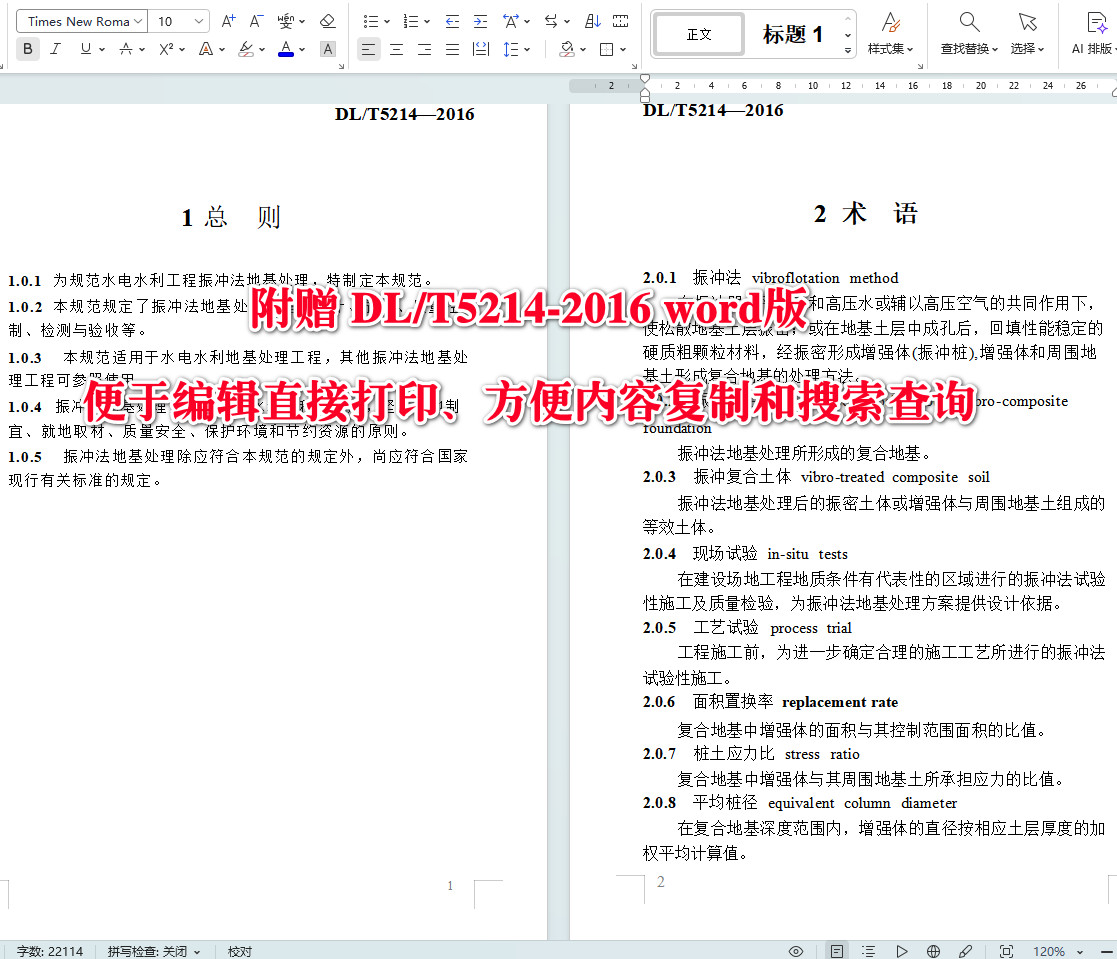Apply italic formatting
Screen dimensions: 1117x959
pos(56,48)
